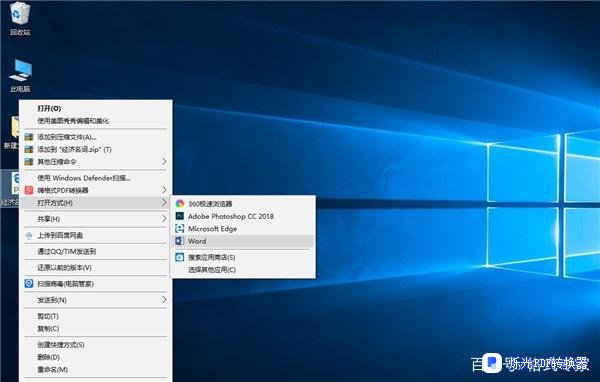600x382 pixels.
Task: Choose 使用美图秀秀编辑和美化 in the context menu
Action: (x=73, y=121)
